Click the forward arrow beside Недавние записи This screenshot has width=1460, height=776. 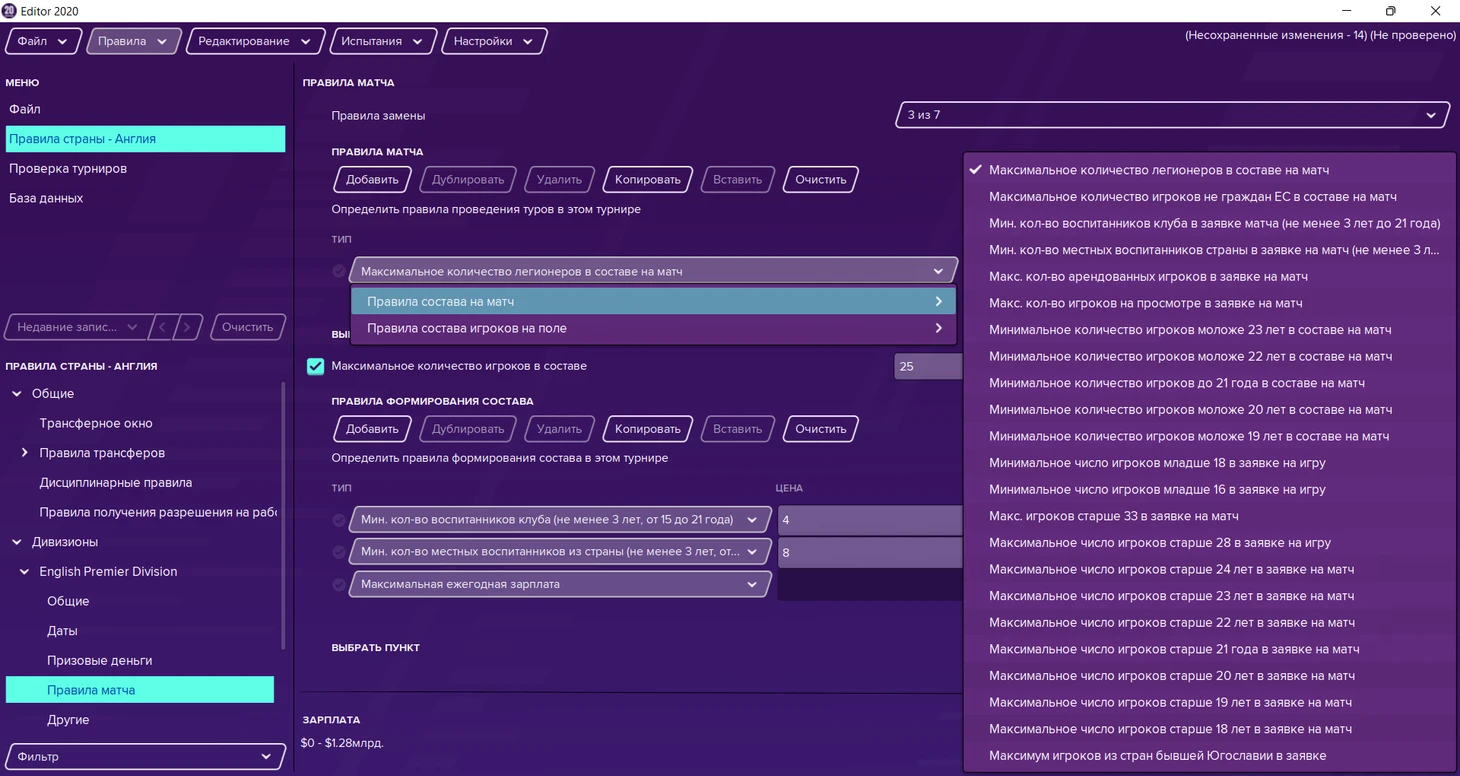point(188,327)
